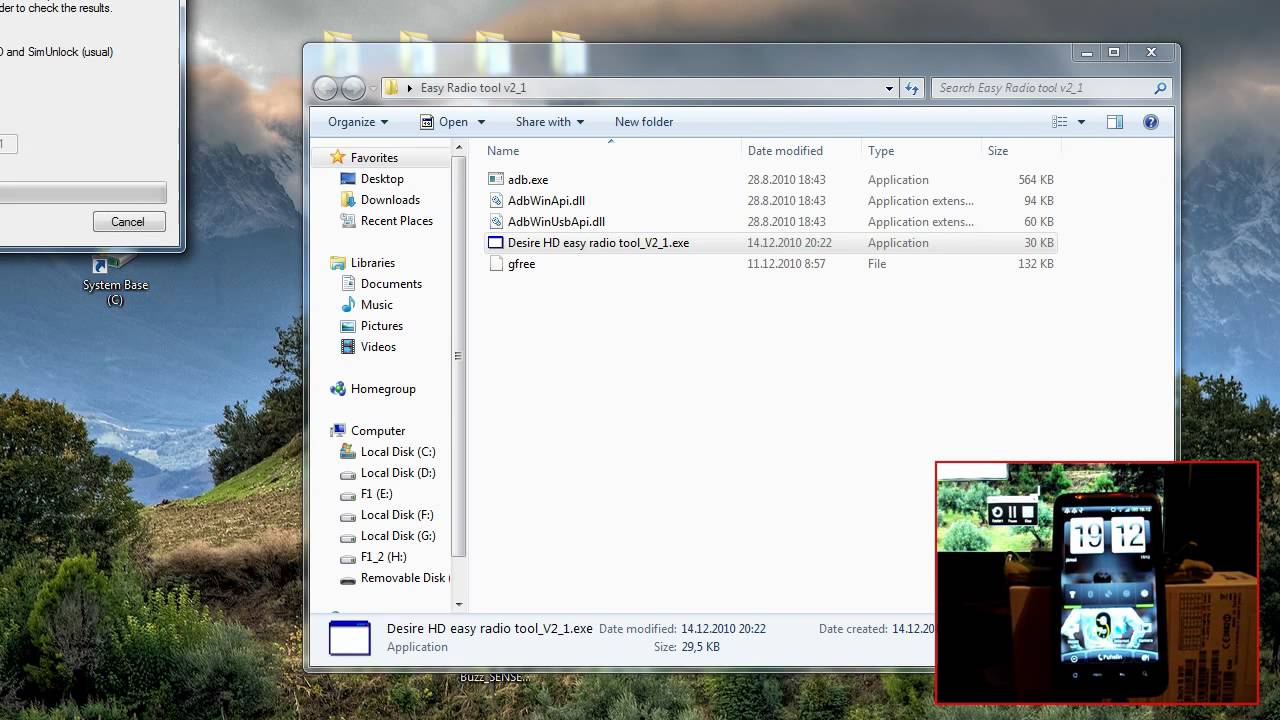This screenshot has height=720, width=1280.
Task: Click details pane file icon thumbnail
Action: 350,638
